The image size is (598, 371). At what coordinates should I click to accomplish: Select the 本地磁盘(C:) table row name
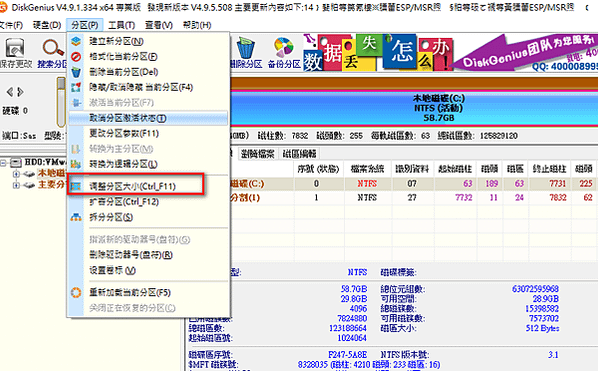[x=247, y=184]
